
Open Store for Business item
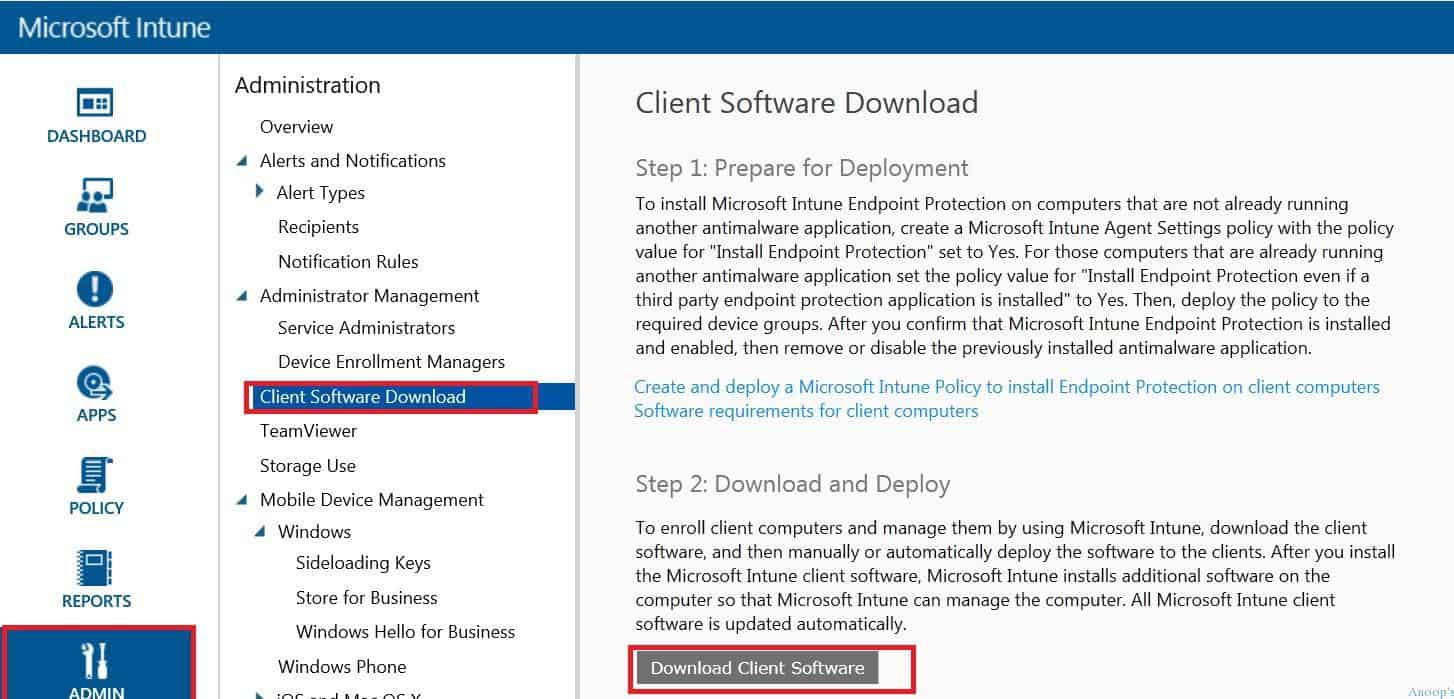point(366,598)
